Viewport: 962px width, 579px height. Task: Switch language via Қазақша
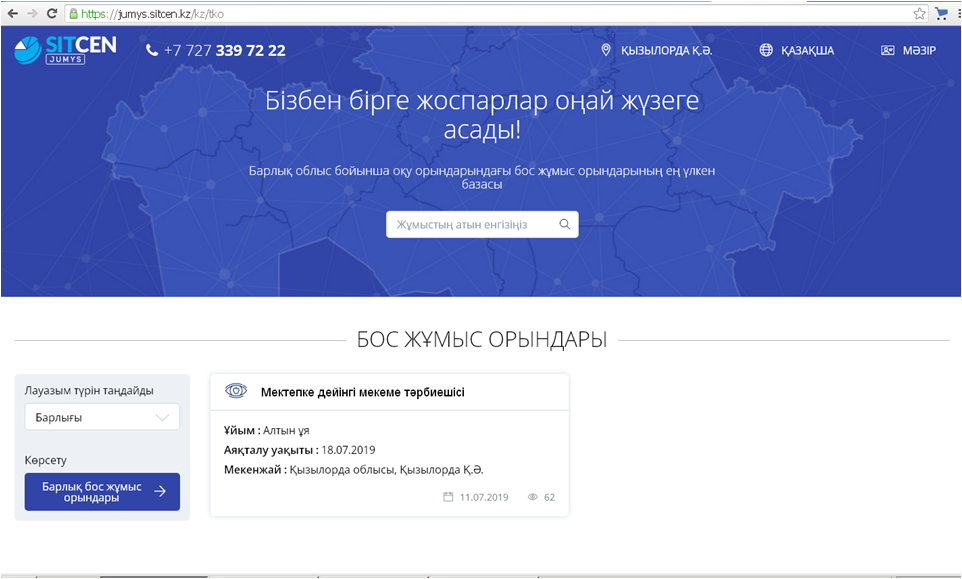(x=807, y=51)
